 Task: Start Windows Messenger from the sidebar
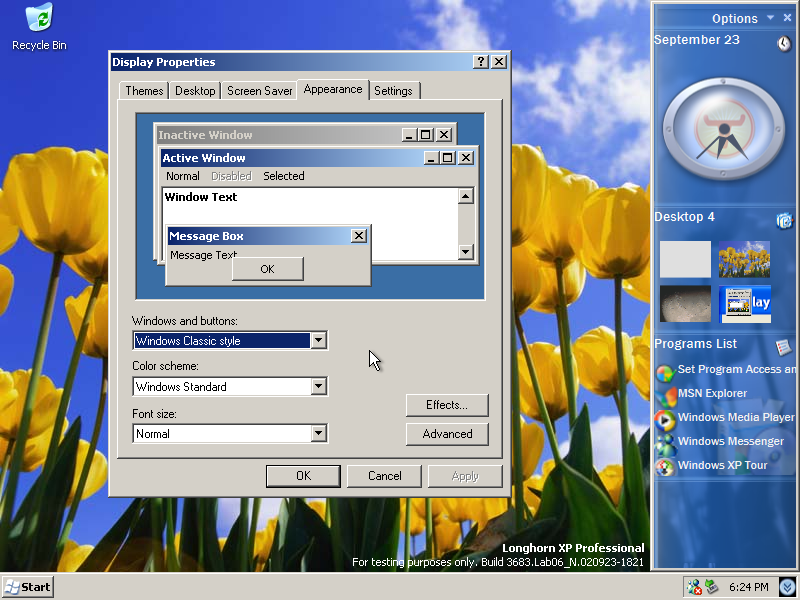[x=730, y=442]
